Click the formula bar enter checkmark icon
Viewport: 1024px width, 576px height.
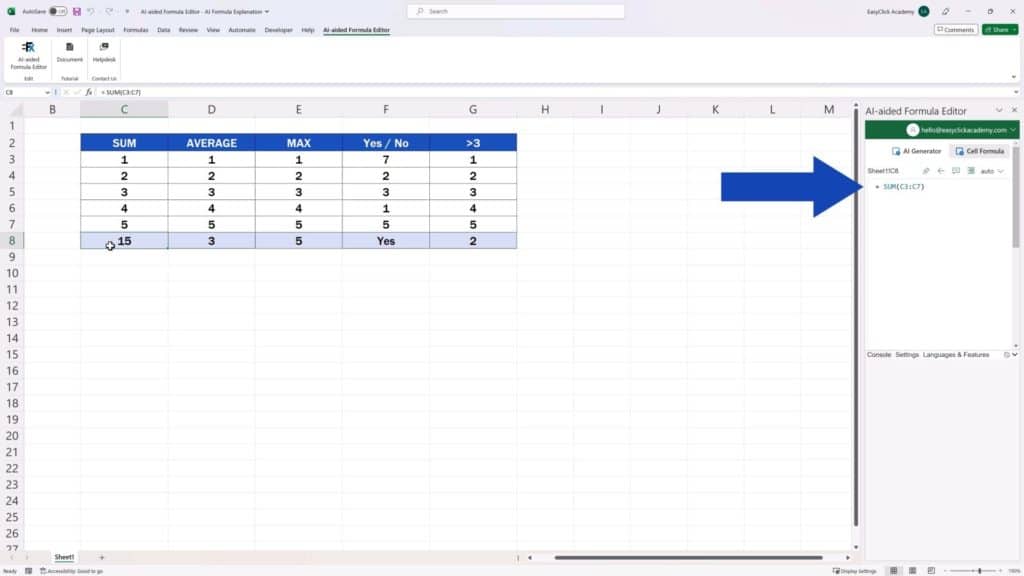click(78, 92)
